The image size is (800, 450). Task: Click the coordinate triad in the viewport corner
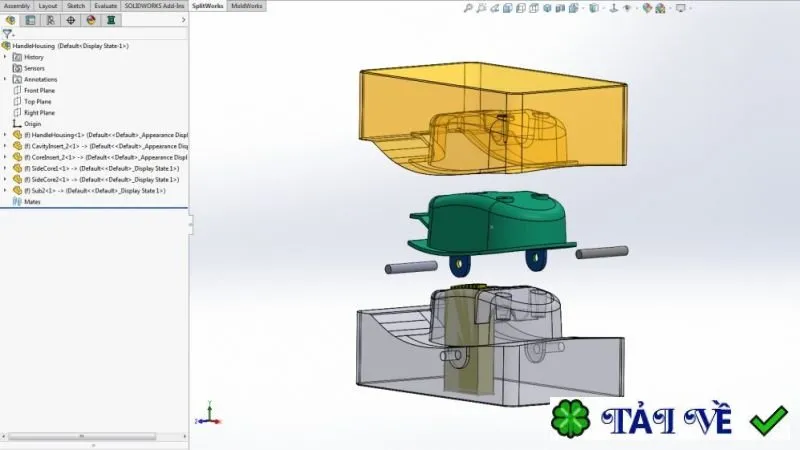click(x=209, y=414)
